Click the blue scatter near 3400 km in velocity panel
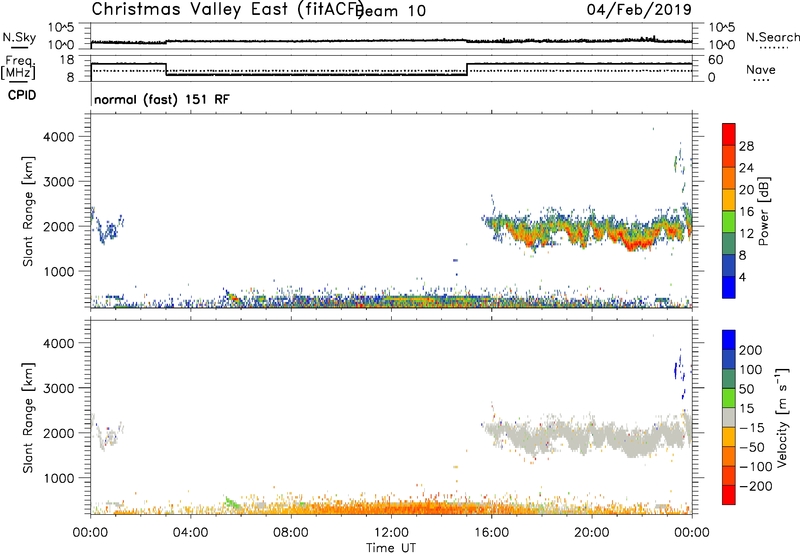Viewport: 800px width, 554px height. tap(678, 368)
